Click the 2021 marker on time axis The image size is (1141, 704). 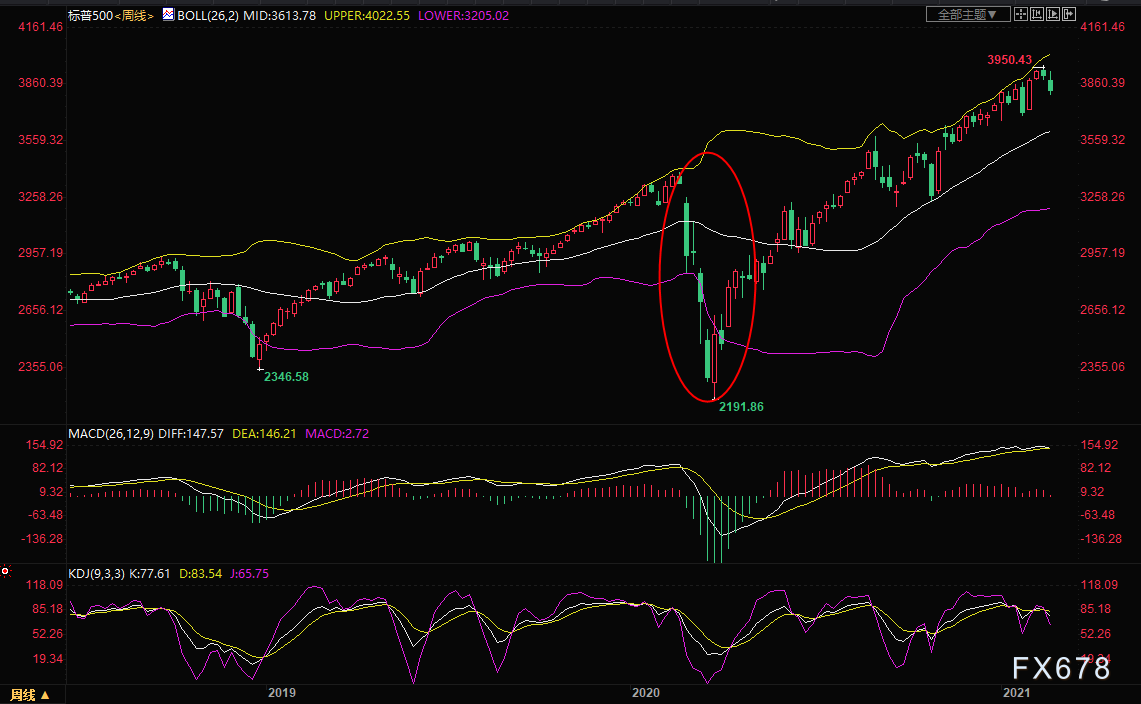pos(1016,693)
